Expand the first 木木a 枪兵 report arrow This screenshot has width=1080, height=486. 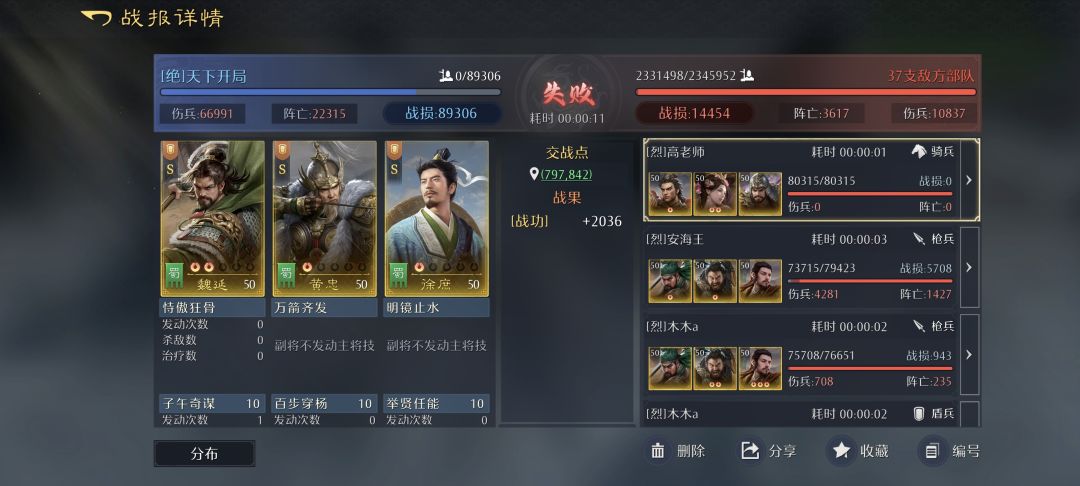point(968,355)
